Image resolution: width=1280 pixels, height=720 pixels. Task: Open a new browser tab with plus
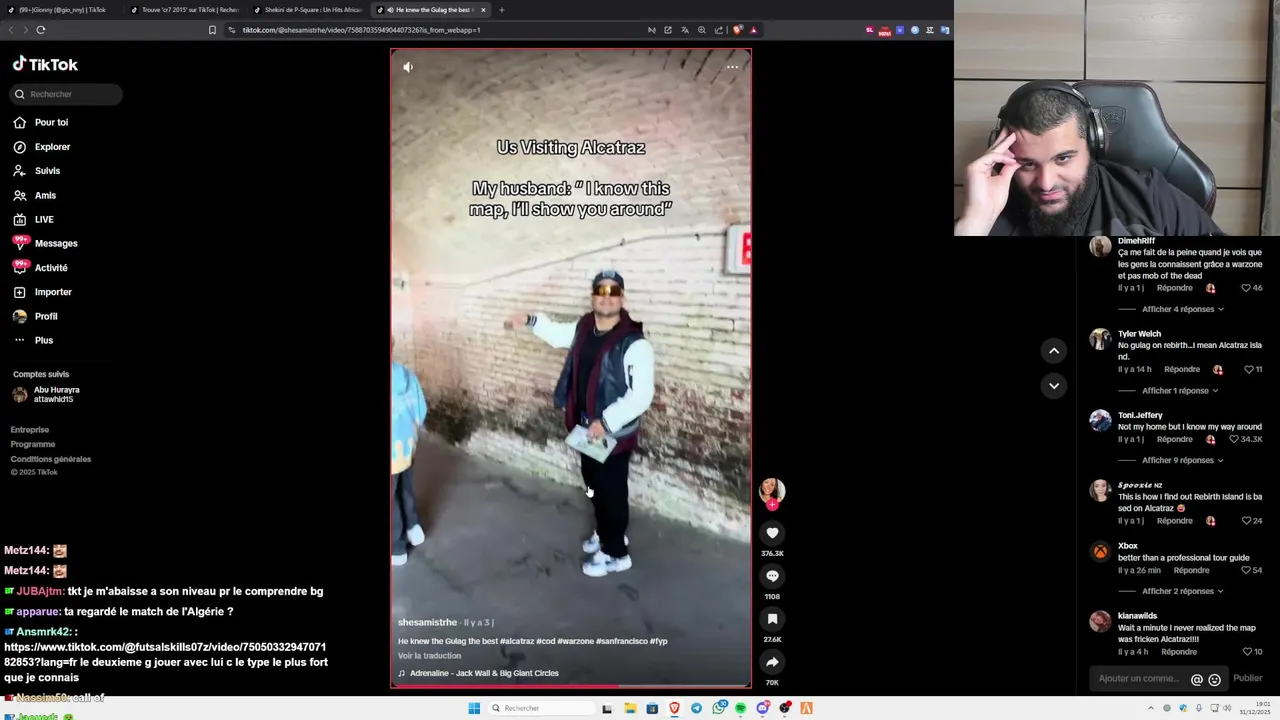point(502,10)
